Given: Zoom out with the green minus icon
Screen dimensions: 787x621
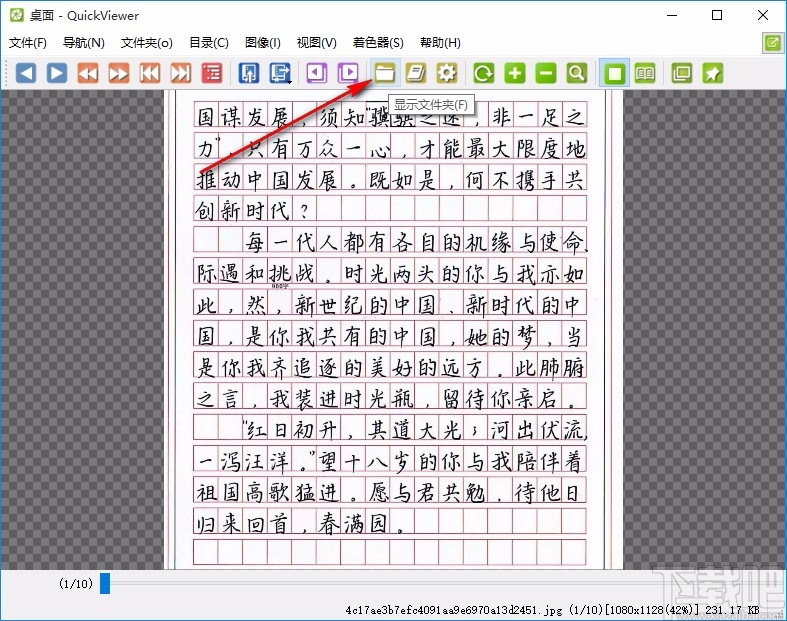Looking at the screenshot, I should point(546,73).
